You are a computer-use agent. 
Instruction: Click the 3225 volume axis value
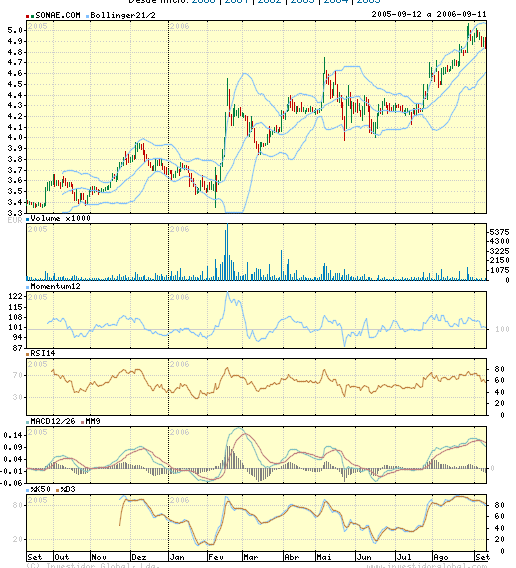pos(499,251)
